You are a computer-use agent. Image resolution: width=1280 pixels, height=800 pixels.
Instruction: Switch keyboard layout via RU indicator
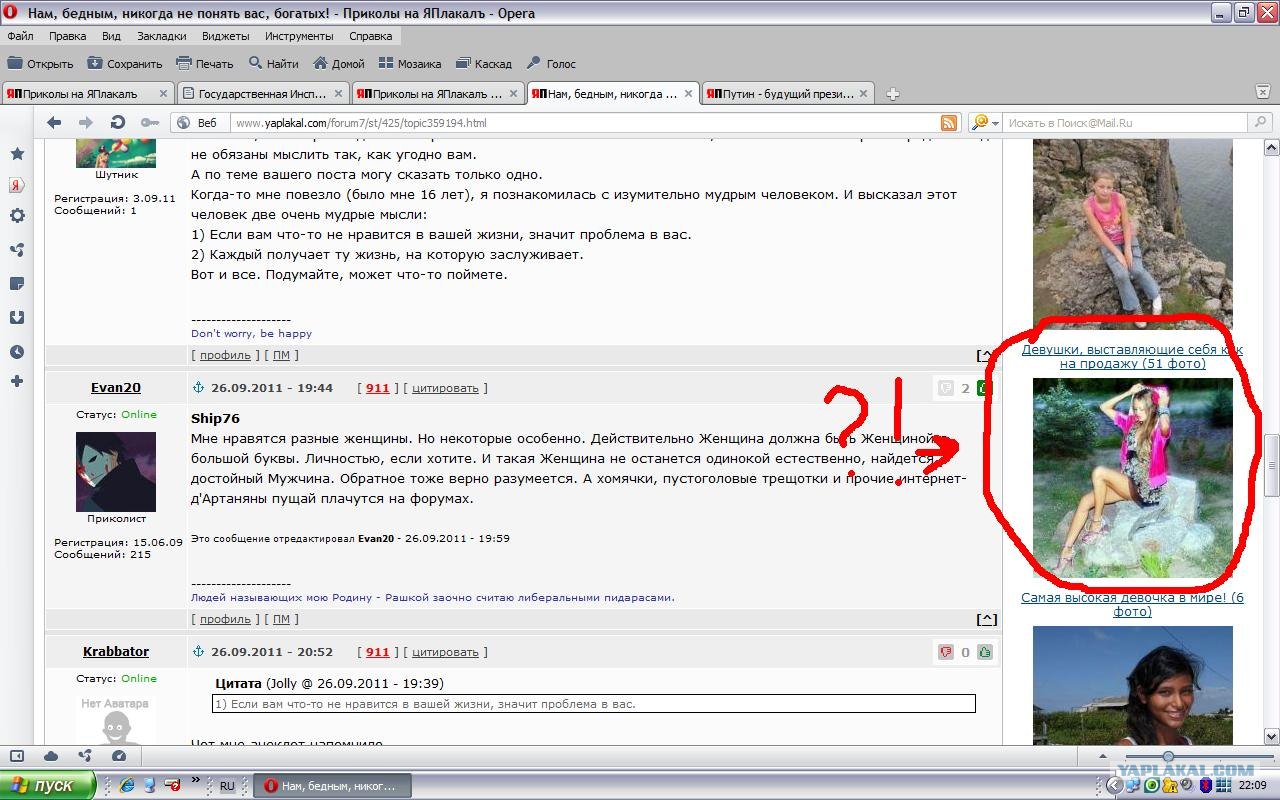(227, 786)
